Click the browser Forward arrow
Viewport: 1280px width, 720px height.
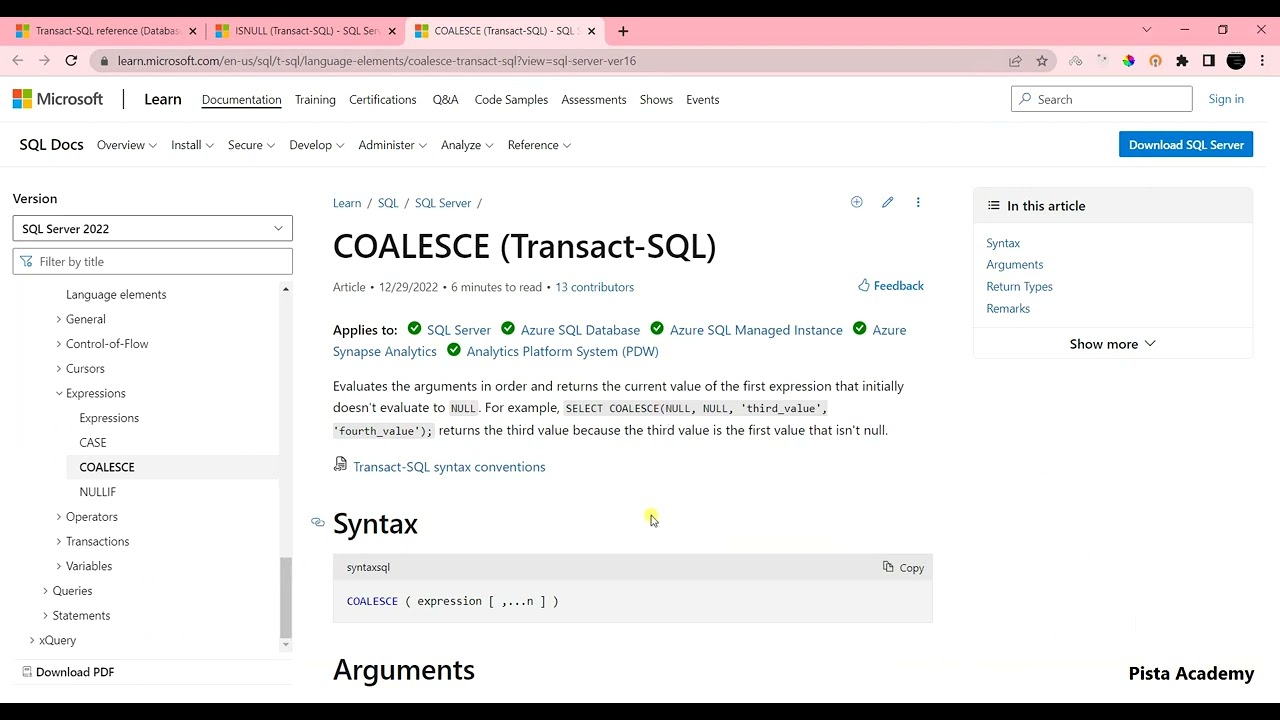(44, 61)
